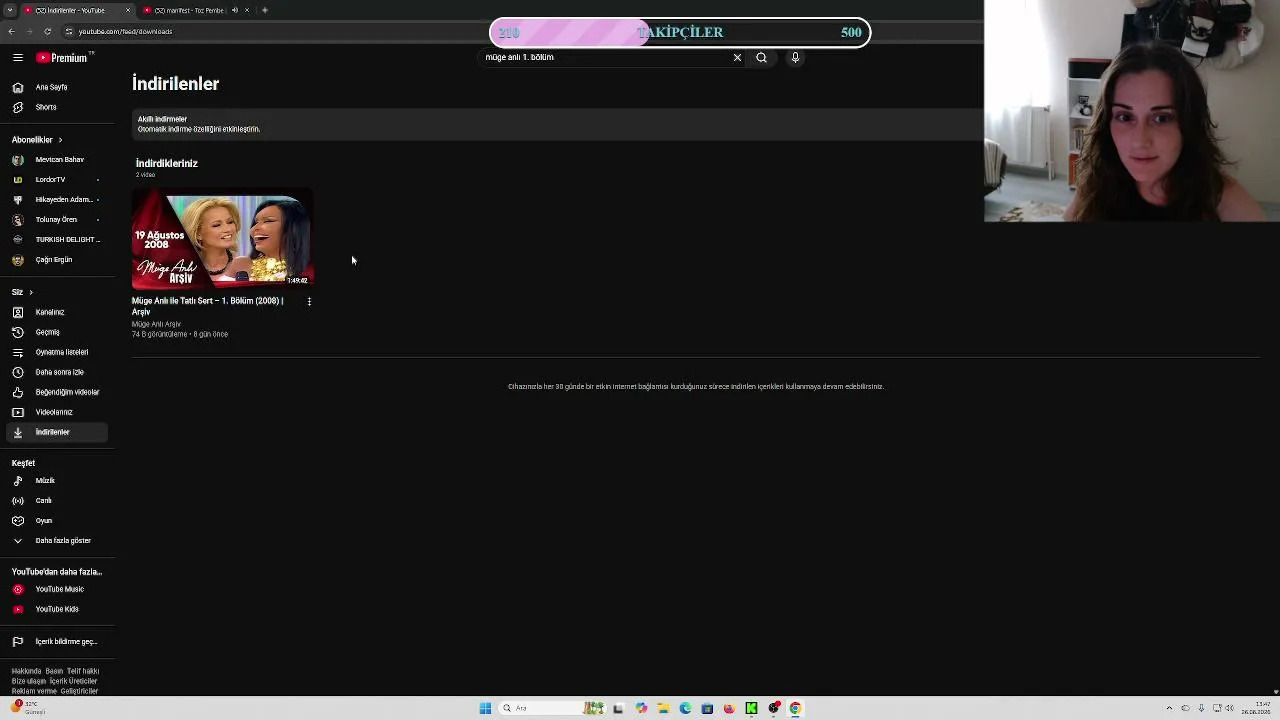Open the Tolunay Ören channel
The width and height of the screenshot is (1280, 720).
[57, 220]
